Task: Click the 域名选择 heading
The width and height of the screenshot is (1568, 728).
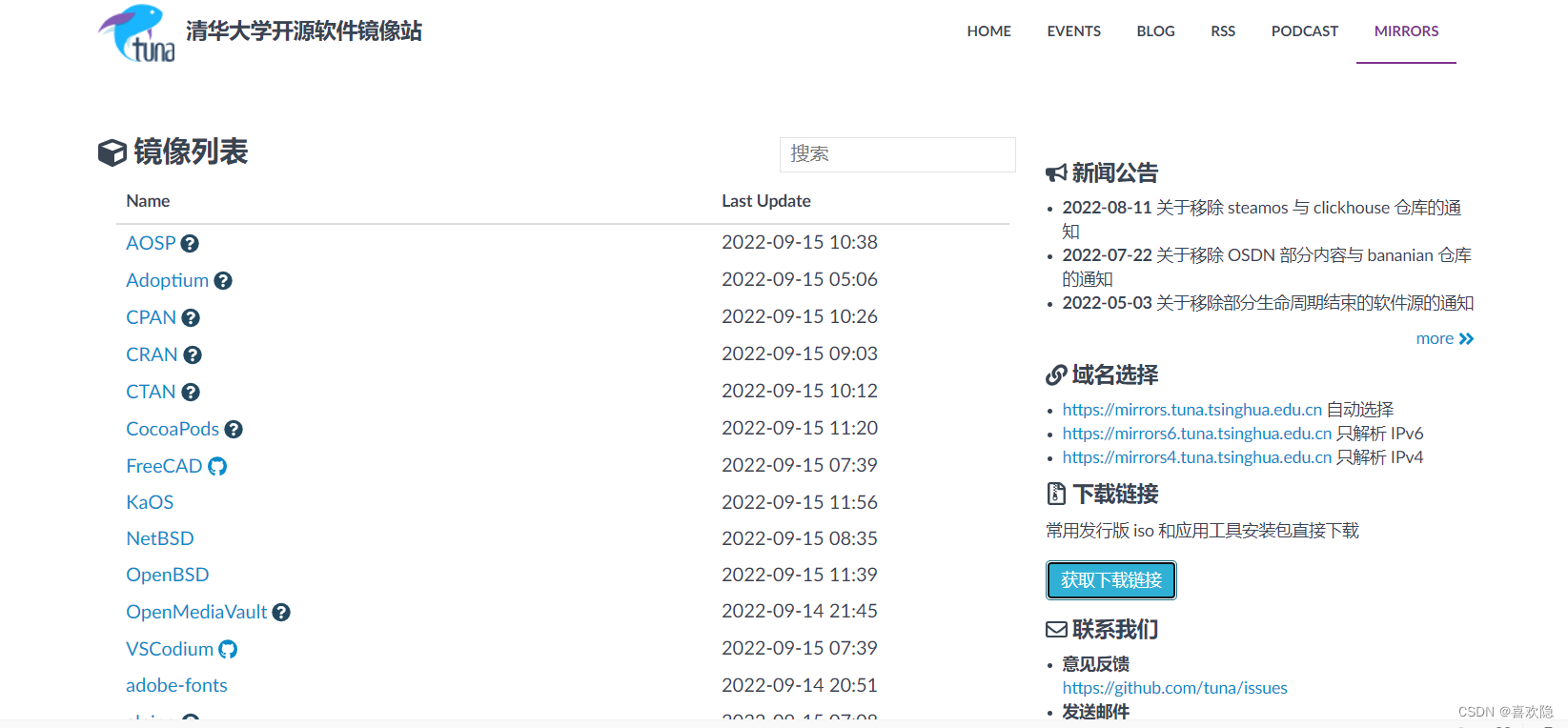Action: coord(1115,375)
